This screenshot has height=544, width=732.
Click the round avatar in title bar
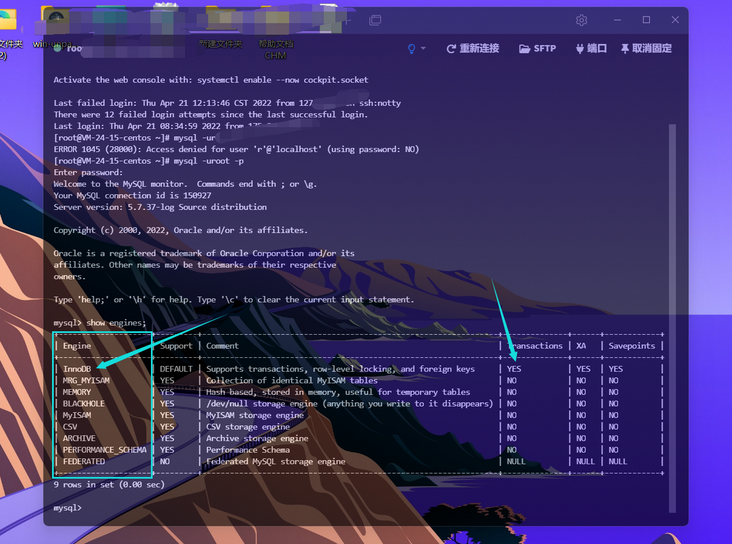(x=56, y=20)
